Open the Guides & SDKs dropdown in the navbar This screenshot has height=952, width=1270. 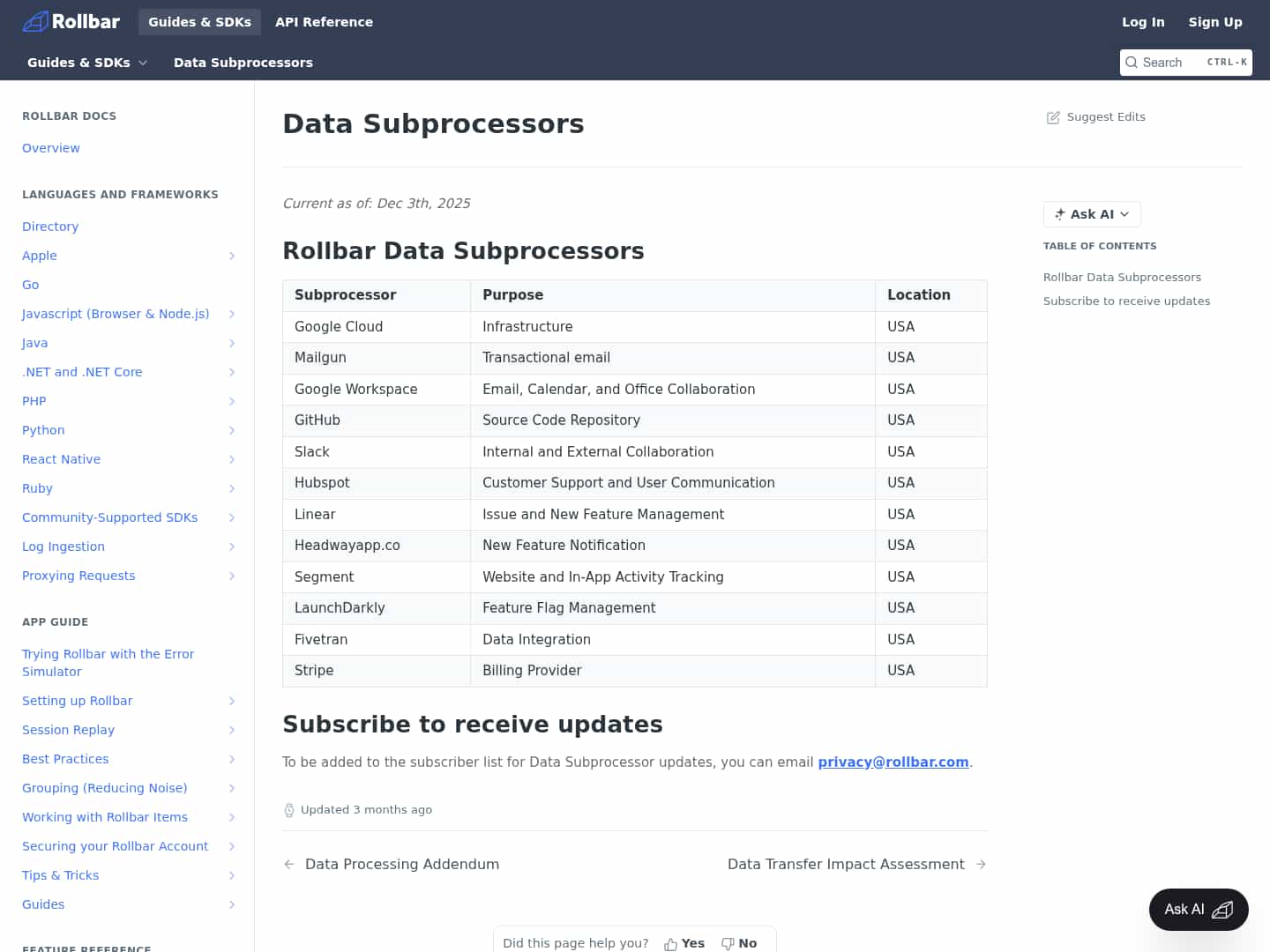click(86, 63)
